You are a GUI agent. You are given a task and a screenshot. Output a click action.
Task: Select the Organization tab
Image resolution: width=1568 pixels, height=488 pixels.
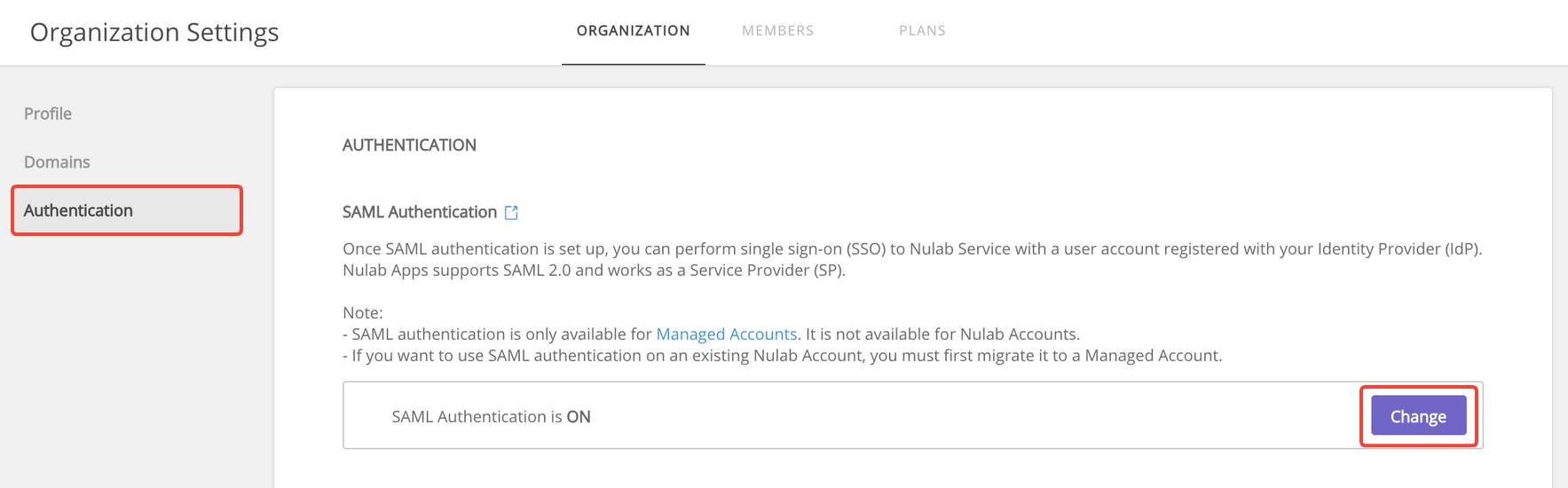633,31
